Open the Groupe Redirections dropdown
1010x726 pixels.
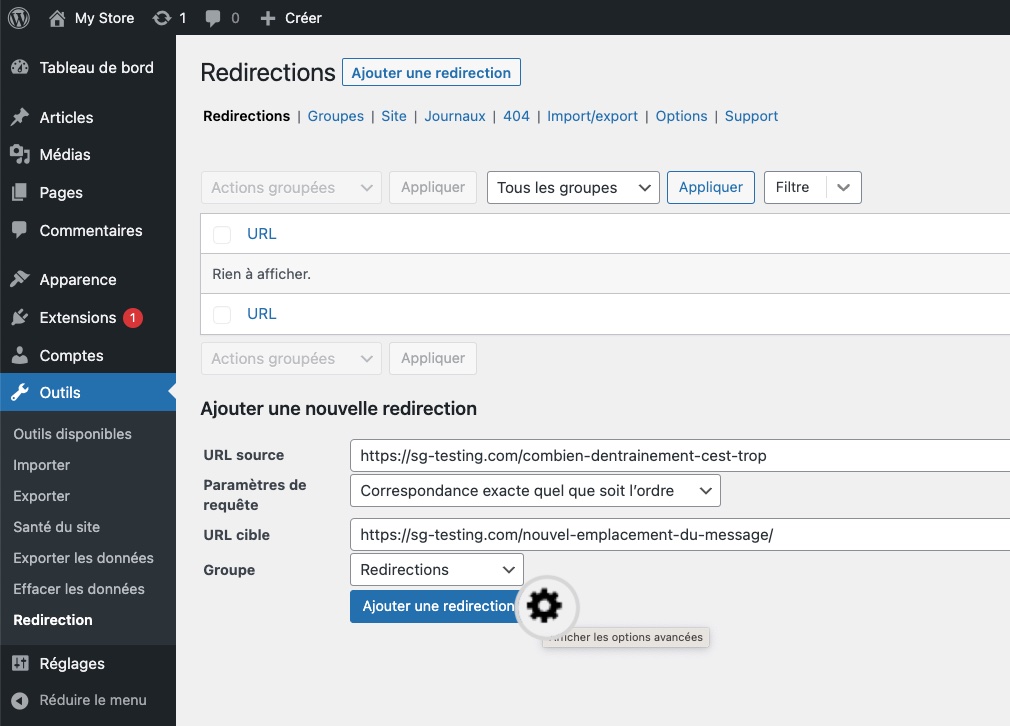437,569
